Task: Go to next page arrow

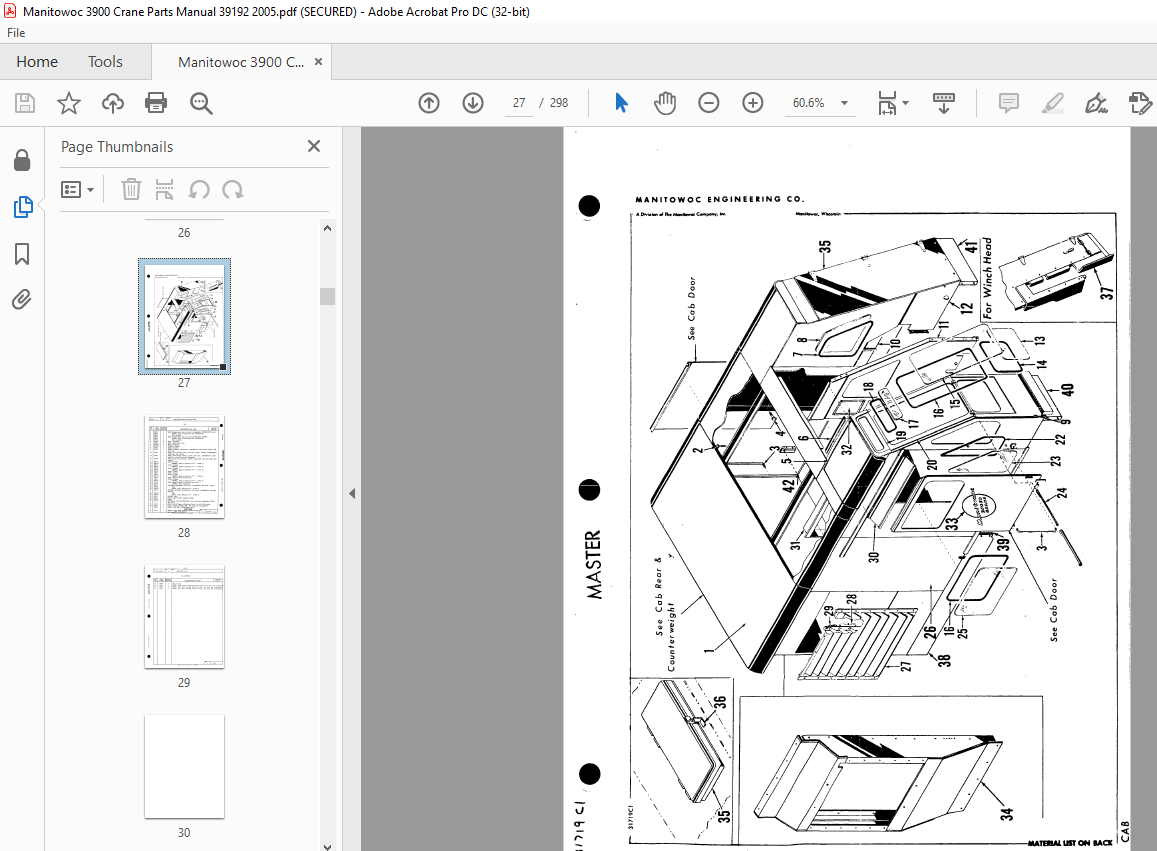Action: pyautogui.click(x=473, y=103)
